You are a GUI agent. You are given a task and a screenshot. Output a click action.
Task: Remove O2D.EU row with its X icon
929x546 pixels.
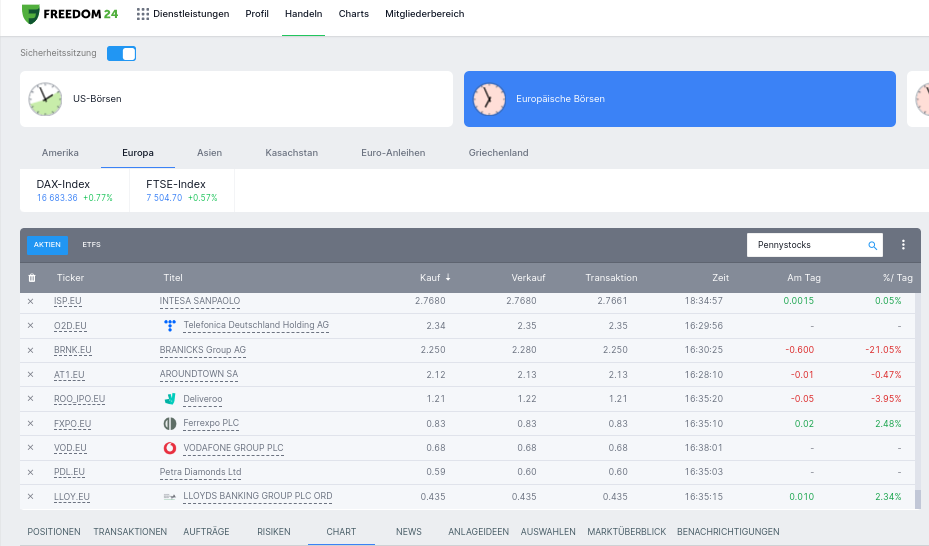[x=30, y=326]
